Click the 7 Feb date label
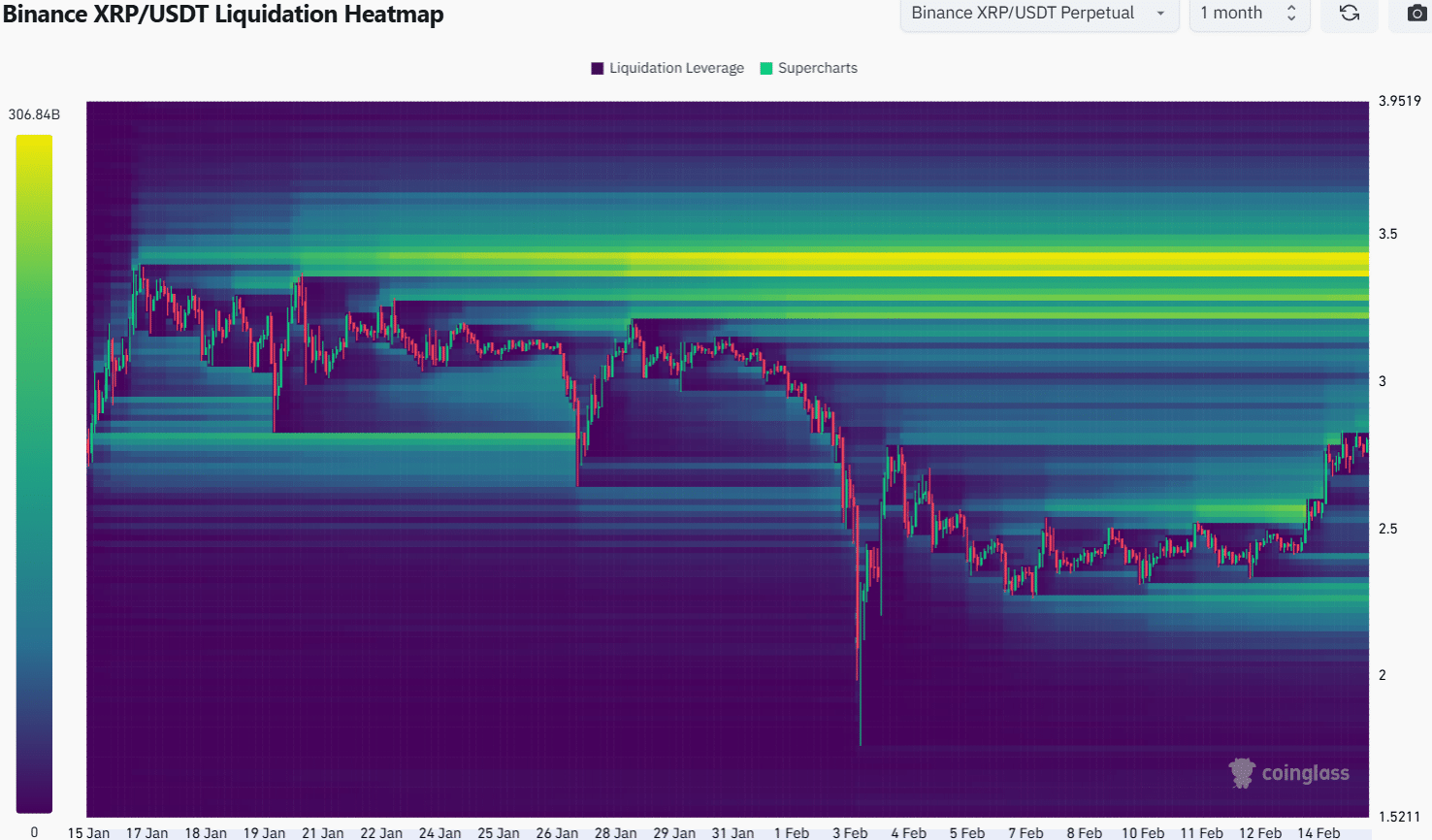Image resolution: width=1432 pixels, height=840 pixels. pyautogui.click(x=1025, y=832)
